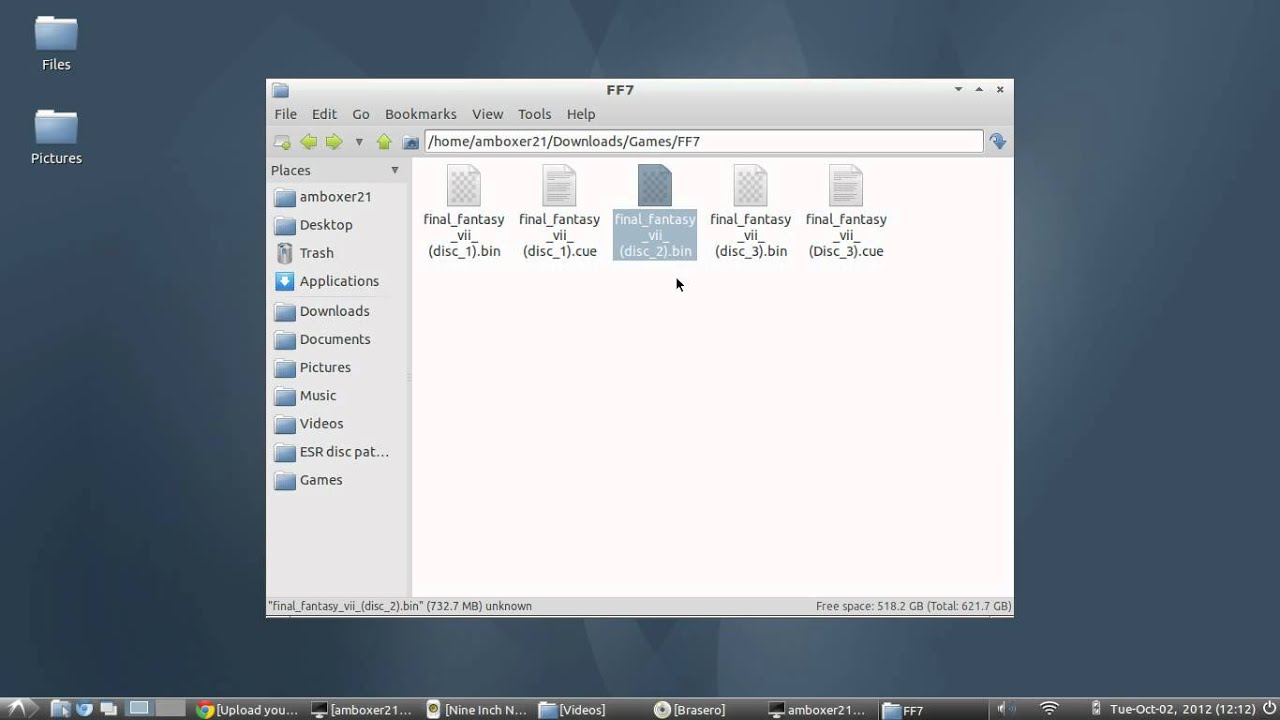Click the path location field
1280x720 pixels.
coord(704,141)
